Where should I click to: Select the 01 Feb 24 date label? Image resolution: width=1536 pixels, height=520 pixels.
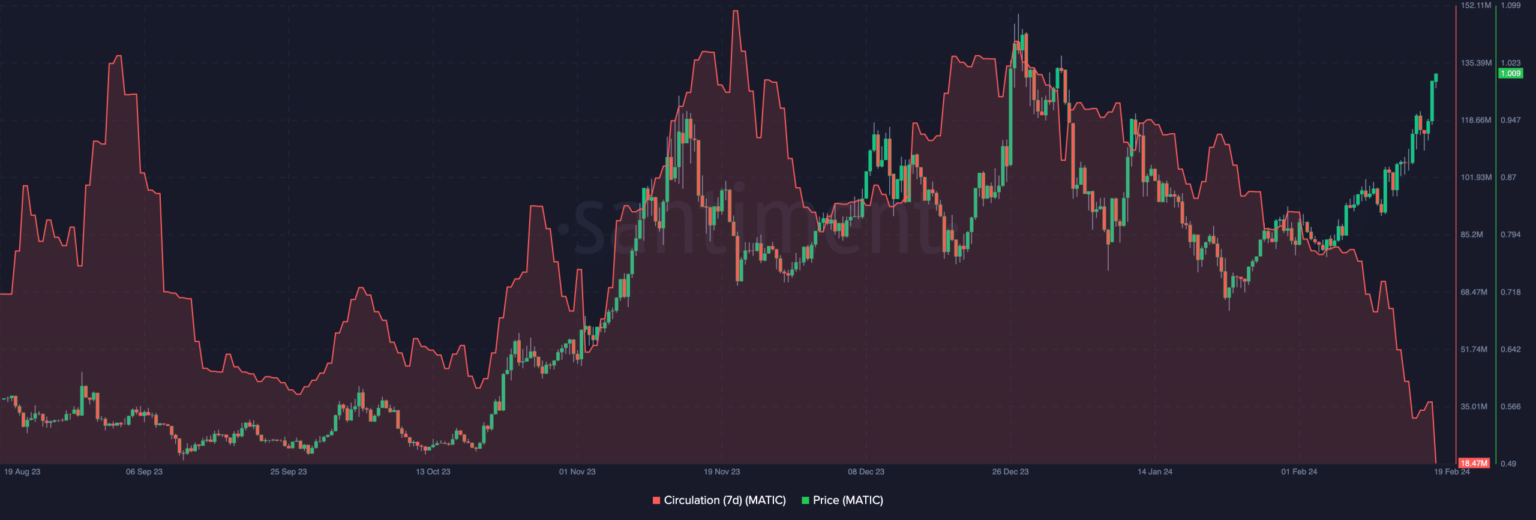click(1298, 471)
